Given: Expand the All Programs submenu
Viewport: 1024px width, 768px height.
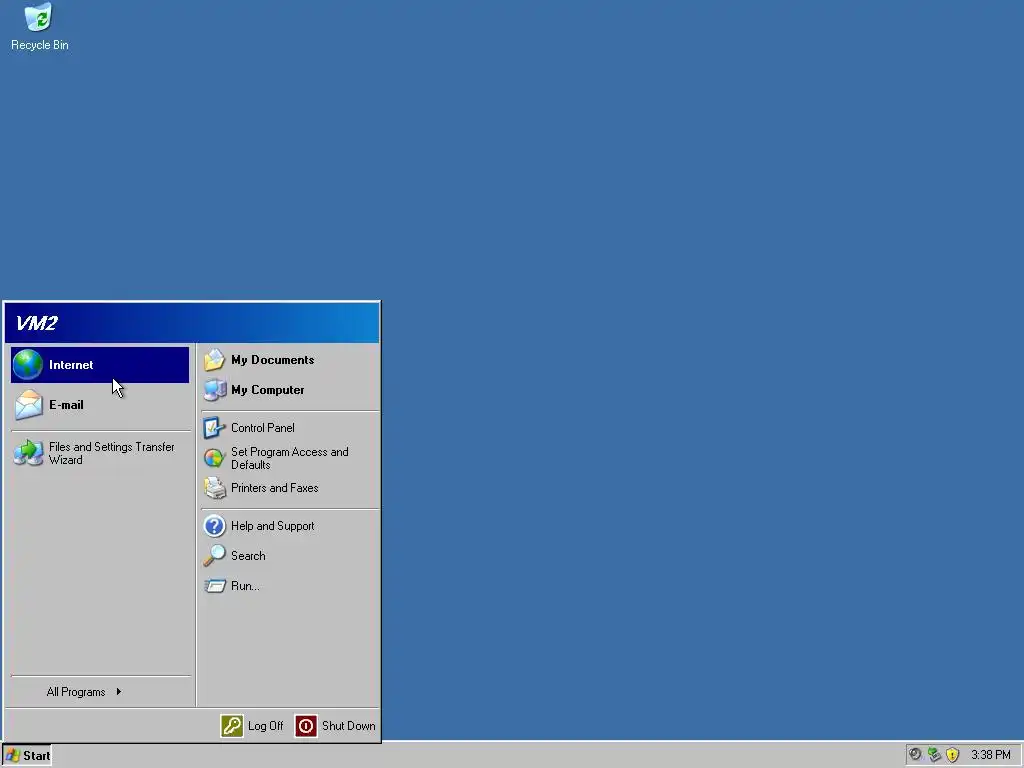Looking at the screenshot, I should (x=100, y=692).
